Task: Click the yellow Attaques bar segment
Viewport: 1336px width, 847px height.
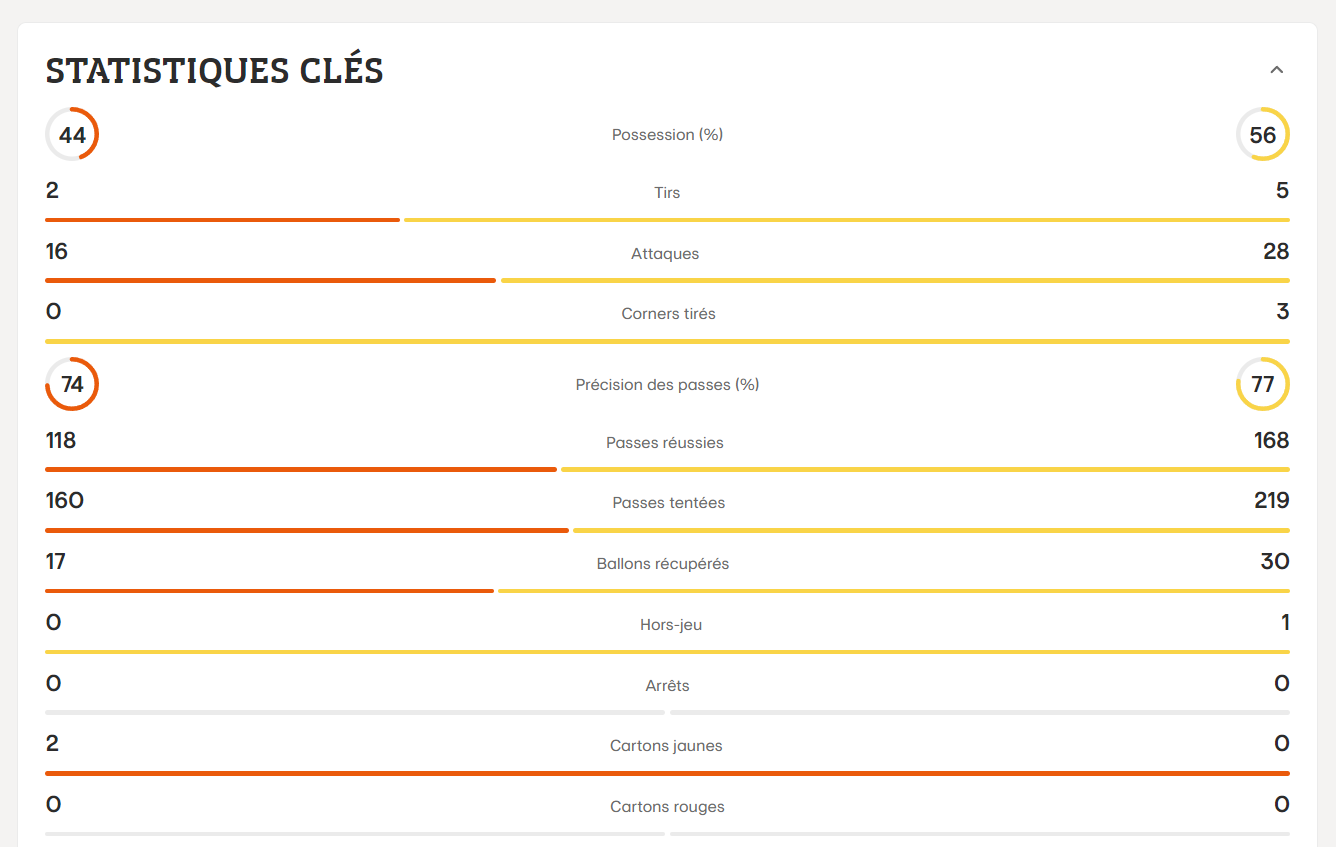Action: click(x=895, y=280)
